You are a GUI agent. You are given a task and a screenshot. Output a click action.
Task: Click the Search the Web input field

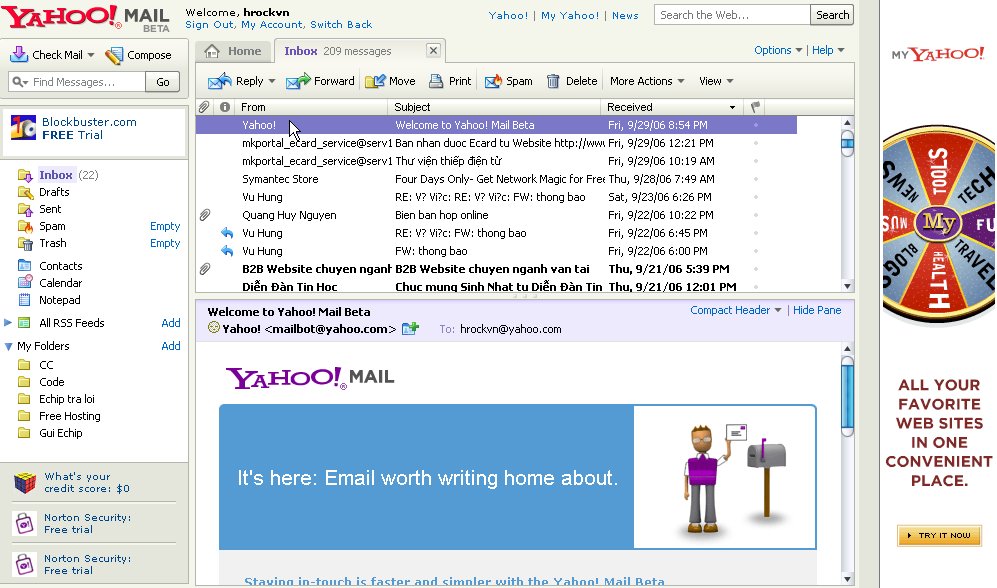pos(731,15)
